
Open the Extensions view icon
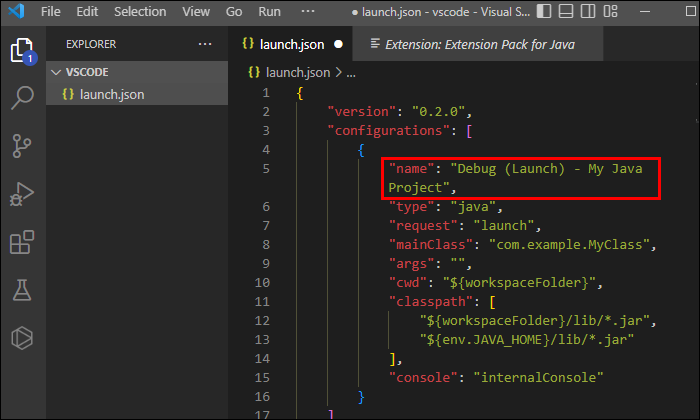pyautogui.click(x=22, y=241)
